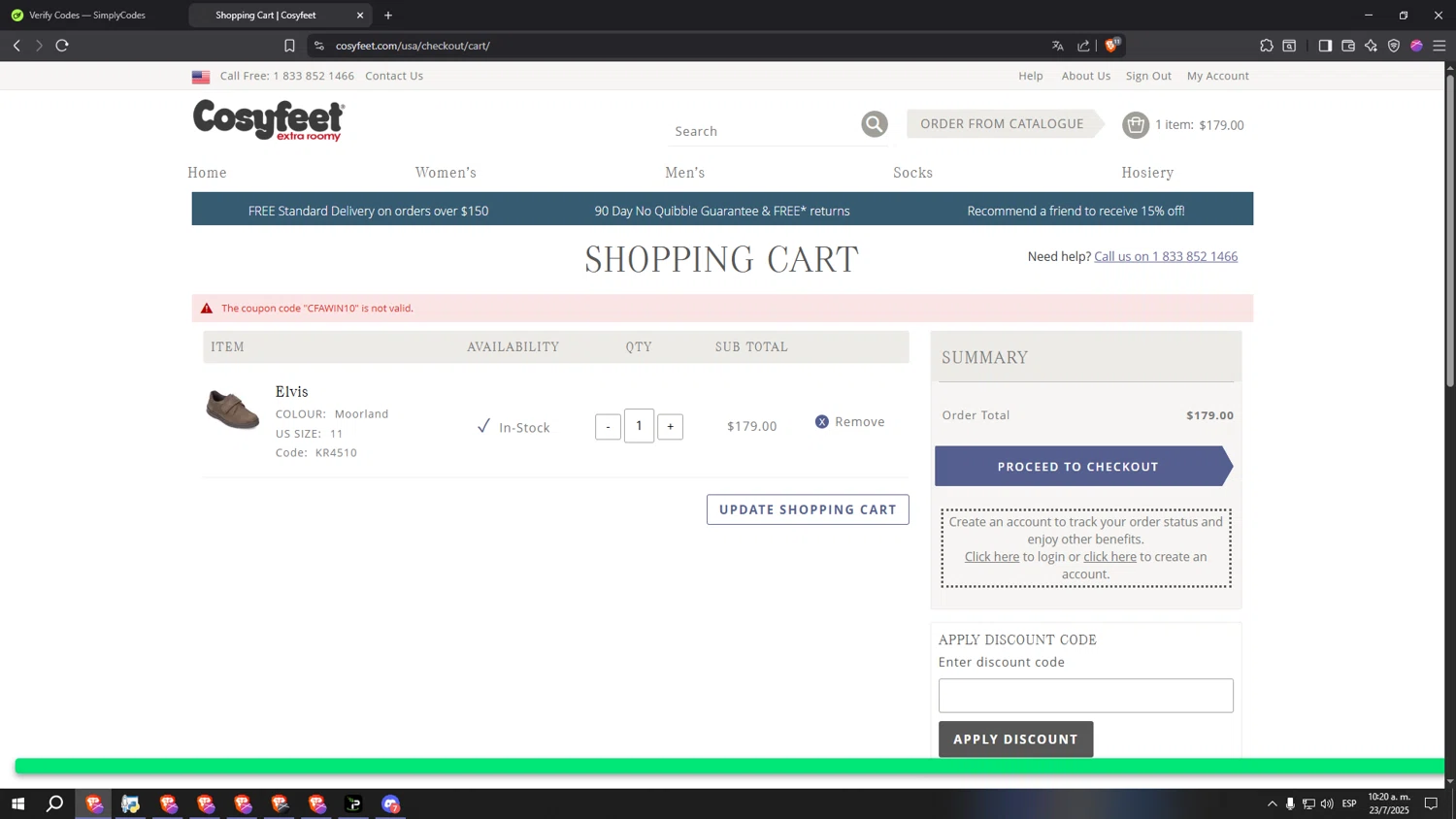Open the Help link
The image size is (1456, 819).
pos(1031,76)
